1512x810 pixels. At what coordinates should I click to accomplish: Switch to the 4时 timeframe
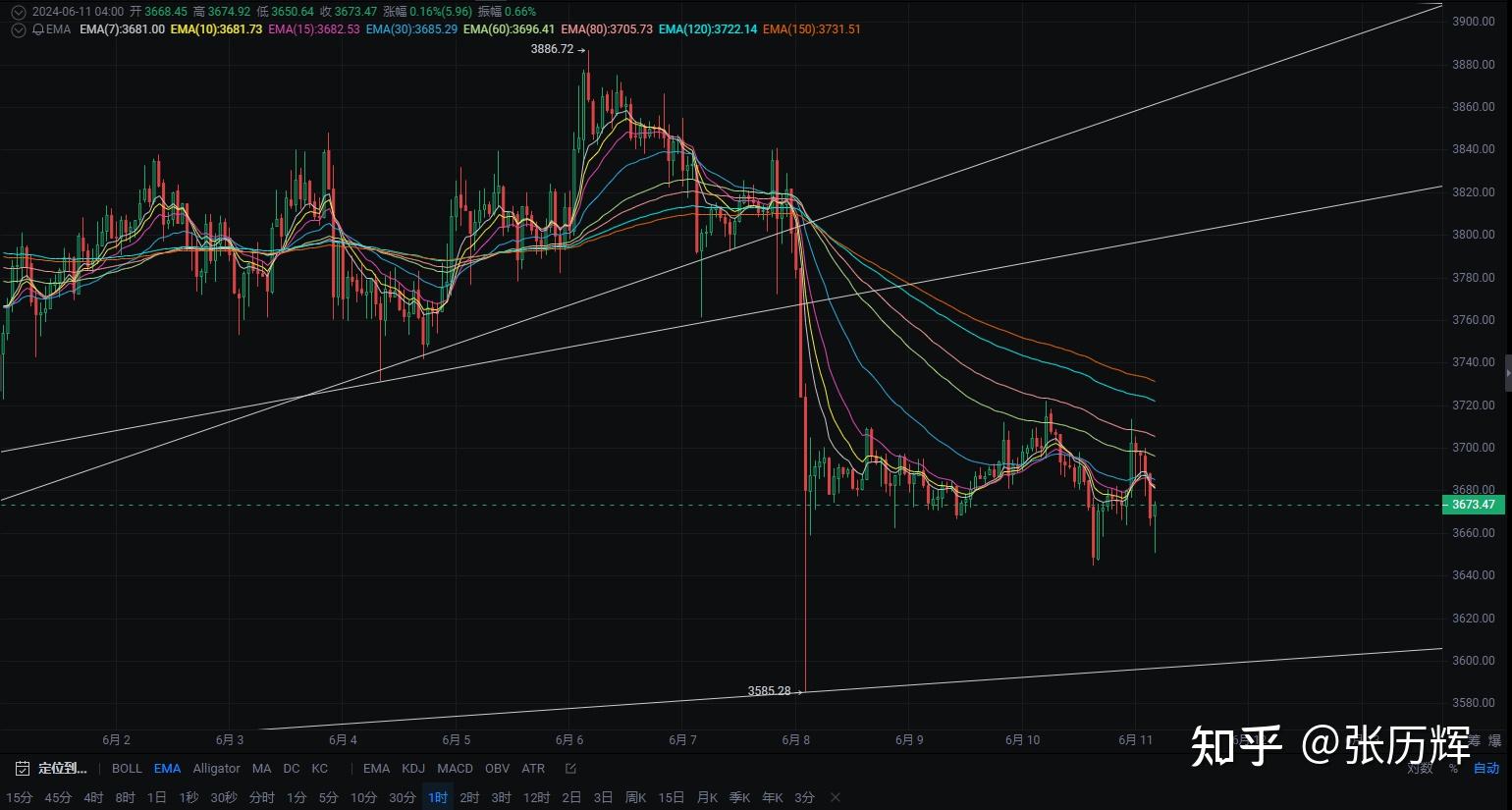93,797
